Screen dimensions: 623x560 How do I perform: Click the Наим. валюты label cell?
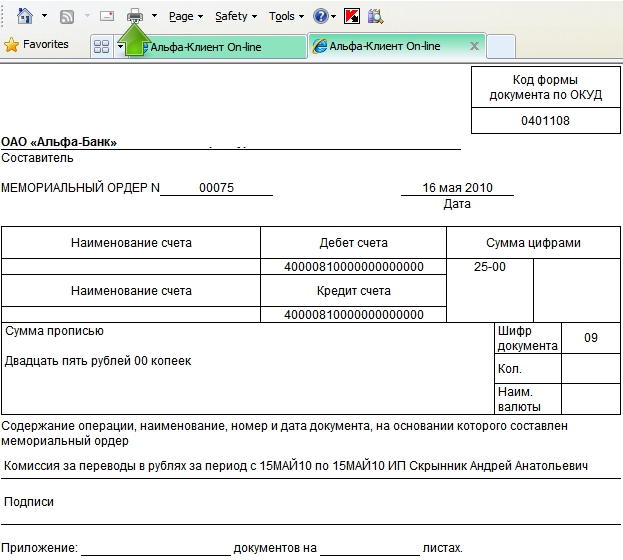(x=528, y=399)
